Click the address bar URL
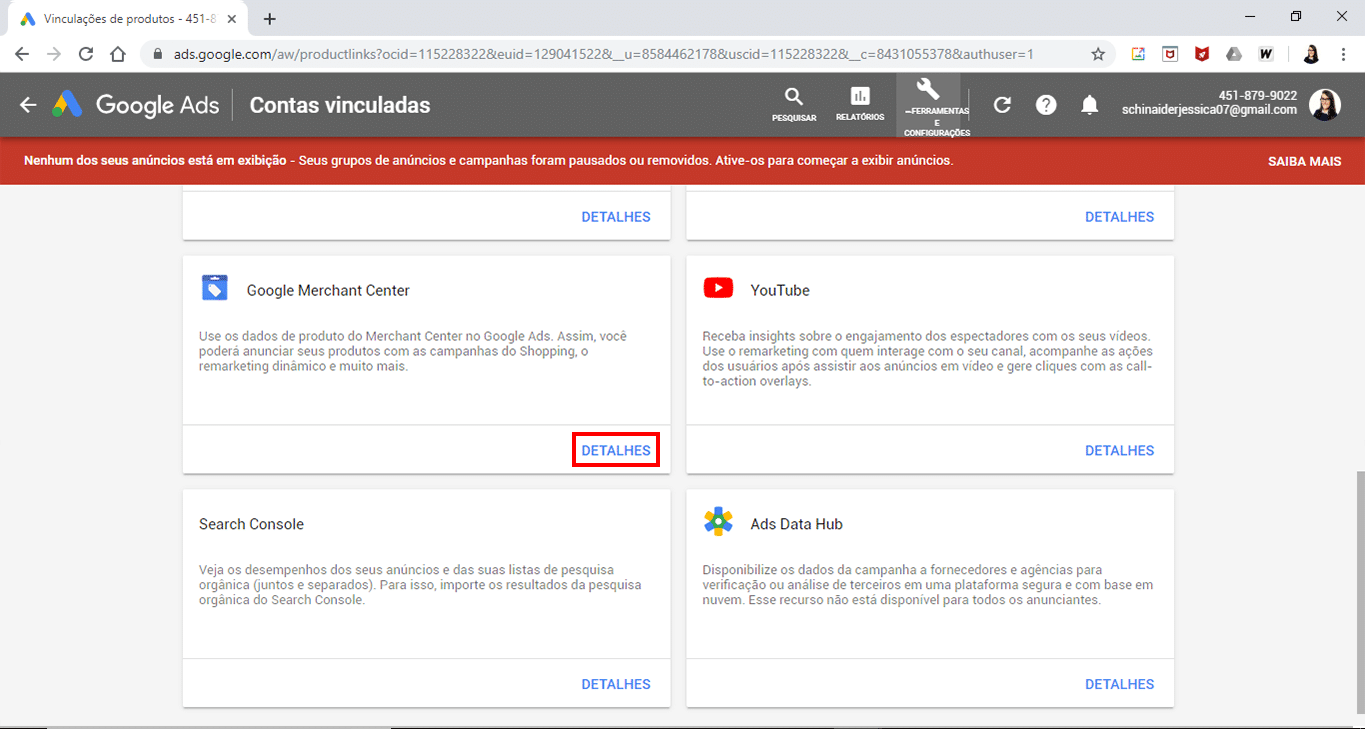Screen dimensions: 1365x729 (603, 54)
